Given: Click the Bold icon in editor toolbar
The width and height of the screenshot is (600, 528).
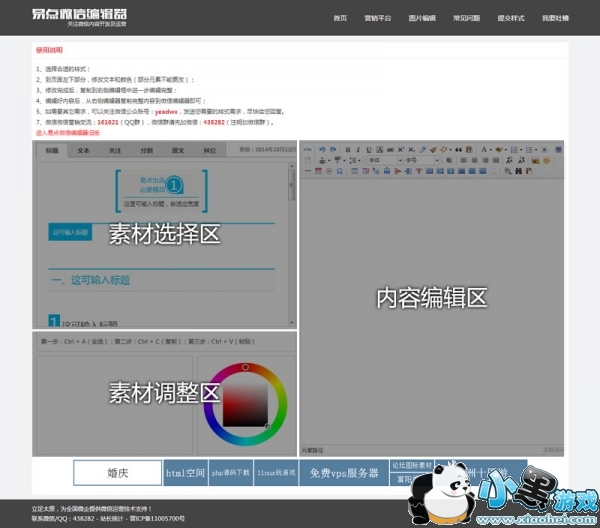Looking at the screenshot, I should [x=346, y=149].
